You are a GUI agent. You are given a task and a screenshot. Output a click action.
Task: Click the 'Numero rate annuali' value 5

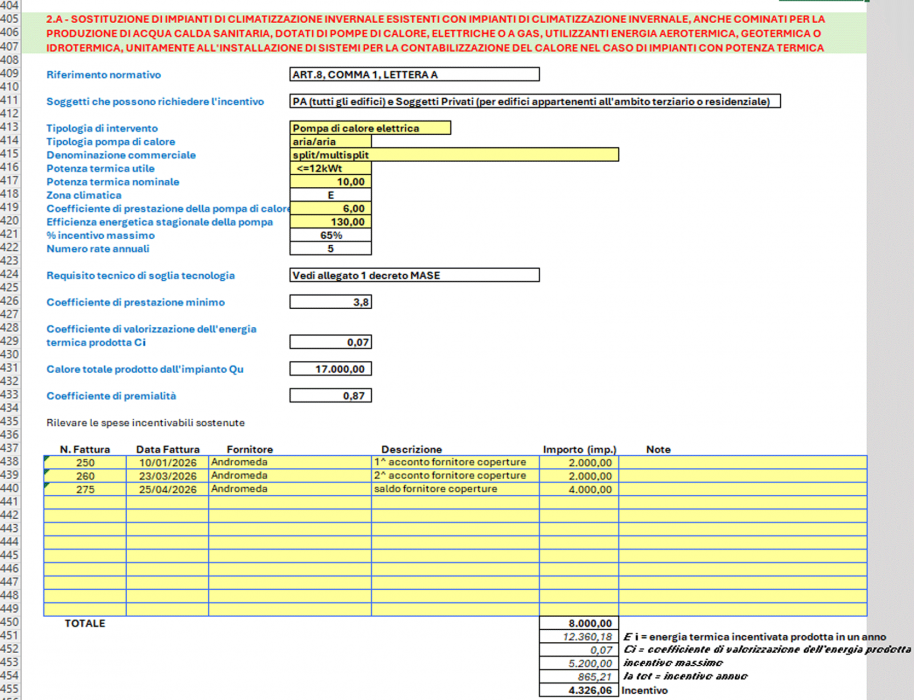click(330, 249)
